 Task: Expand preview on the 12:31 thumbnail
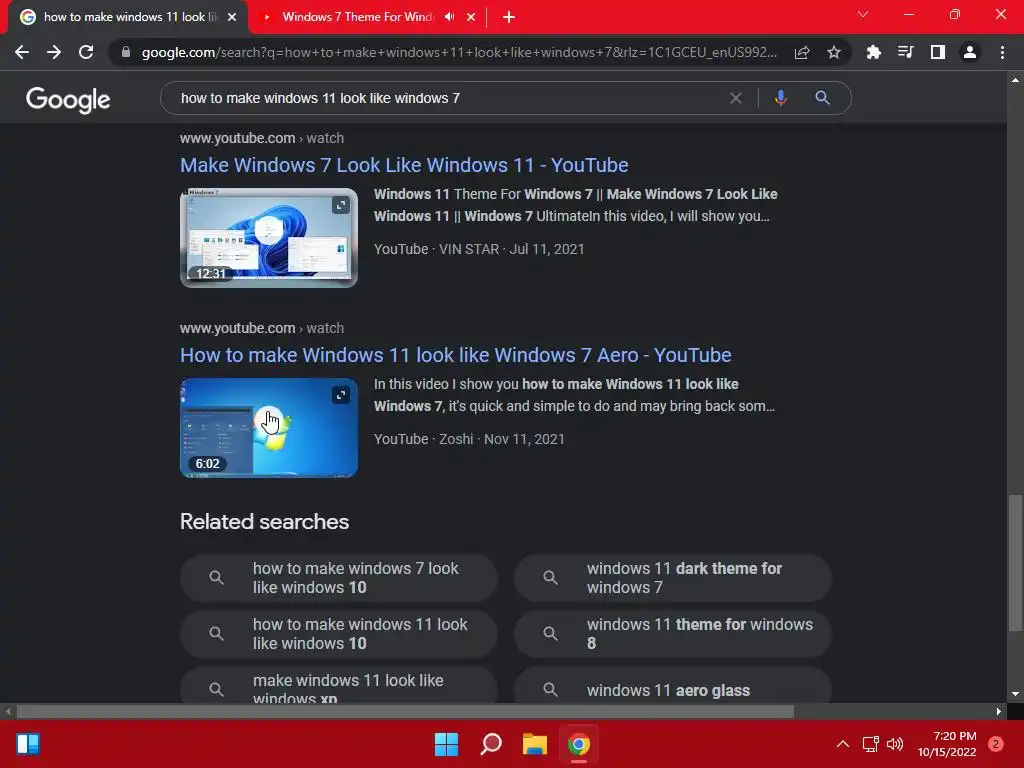pyautogui.click(x=341, y=205)
